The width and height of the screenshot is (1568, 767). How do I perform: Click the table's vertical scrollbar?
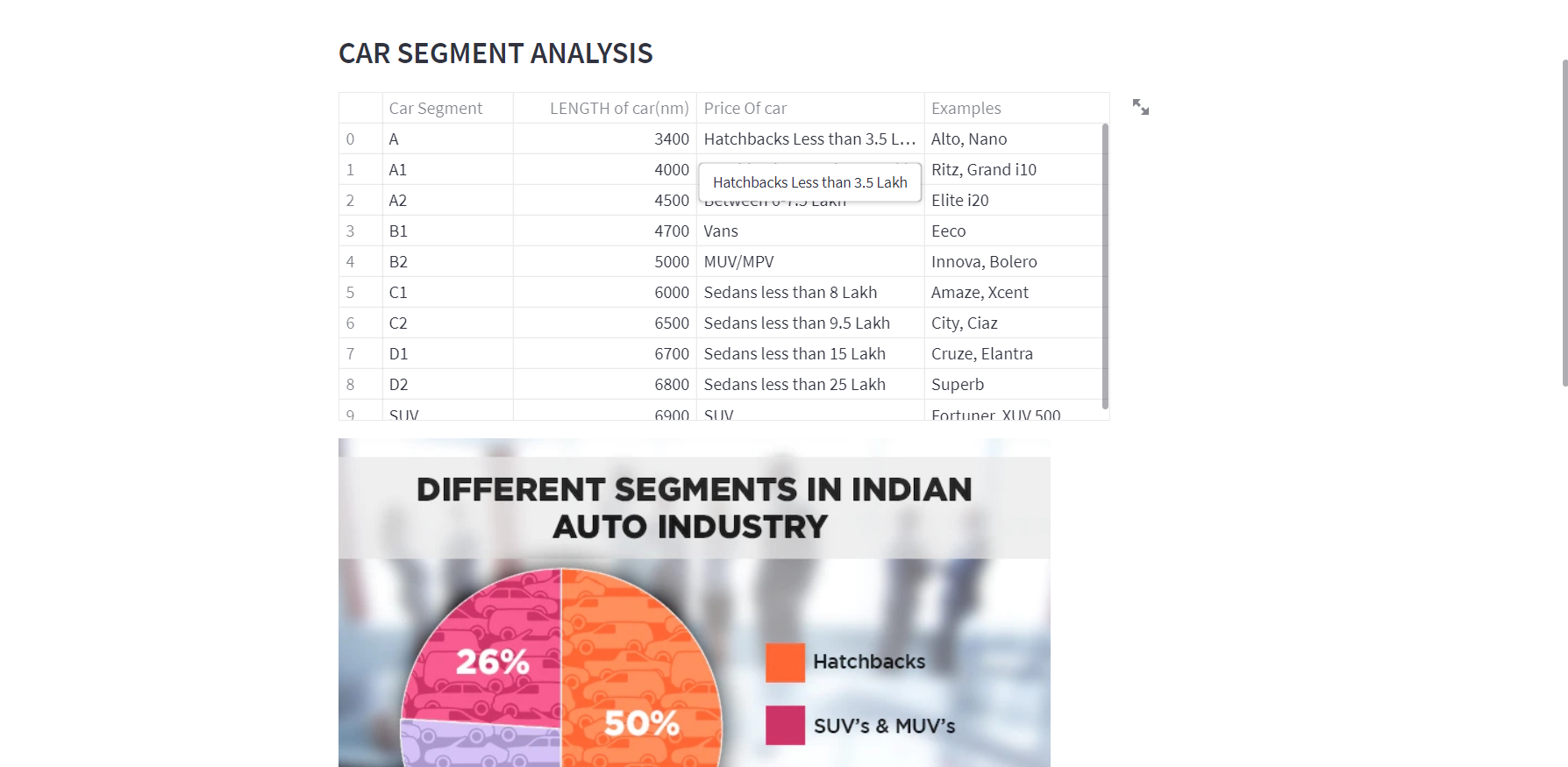click(x=1105, y=266)
